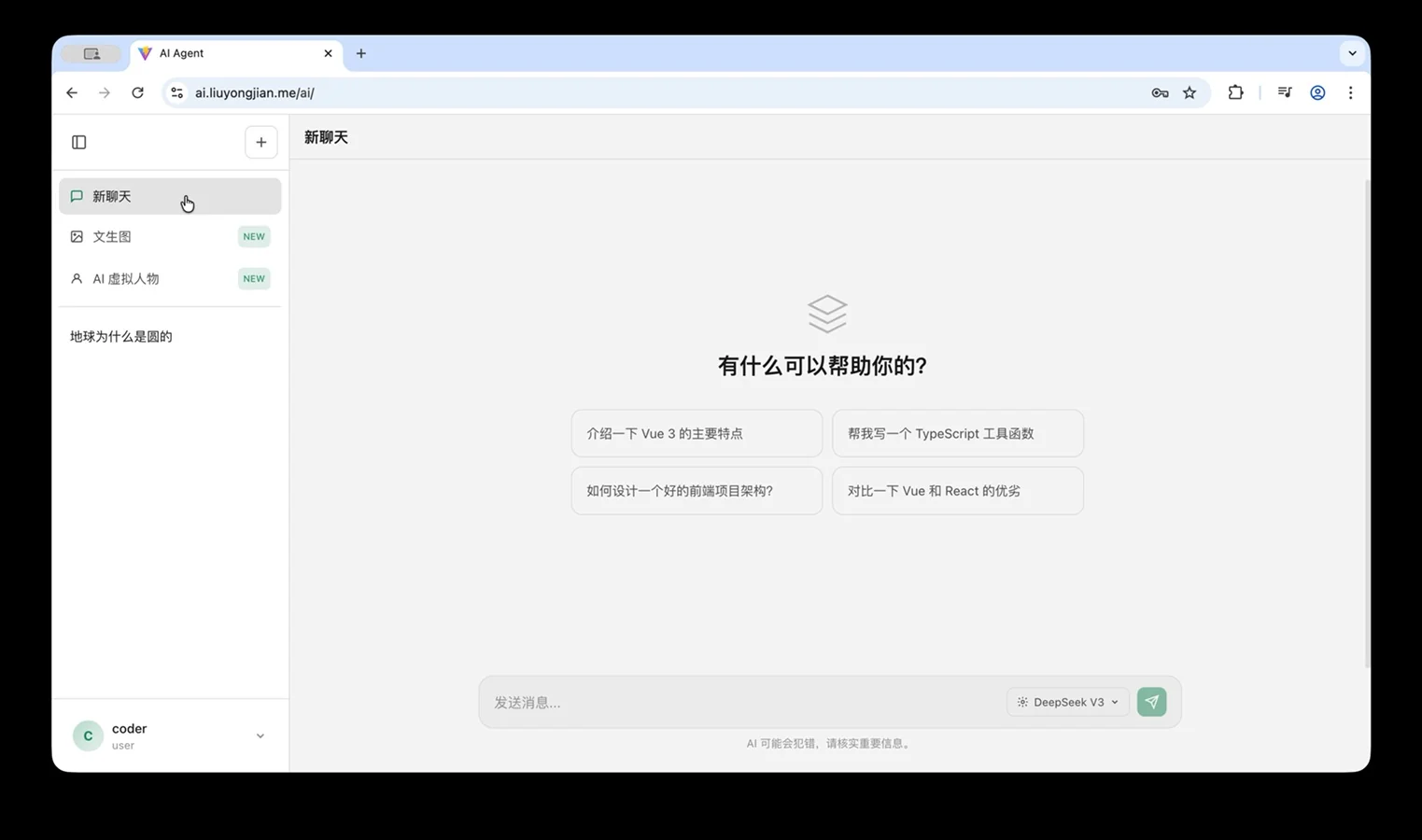Choose the suggestion 帮我写一个 TypeScript 工具函数
Image resolution: width=1422 pixels, height=840 pixels.
click(x=958, y=433)
